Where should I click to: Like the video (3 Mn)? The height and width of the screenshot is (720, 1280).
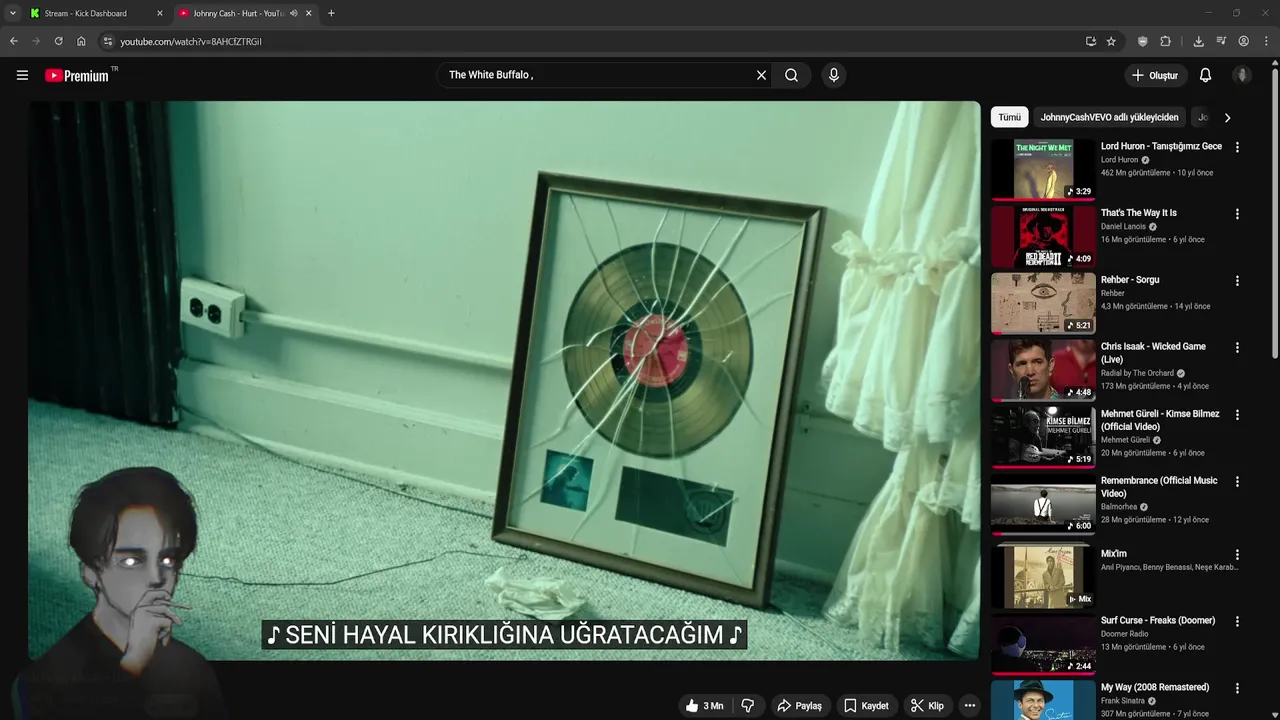(x=704, y=706)
